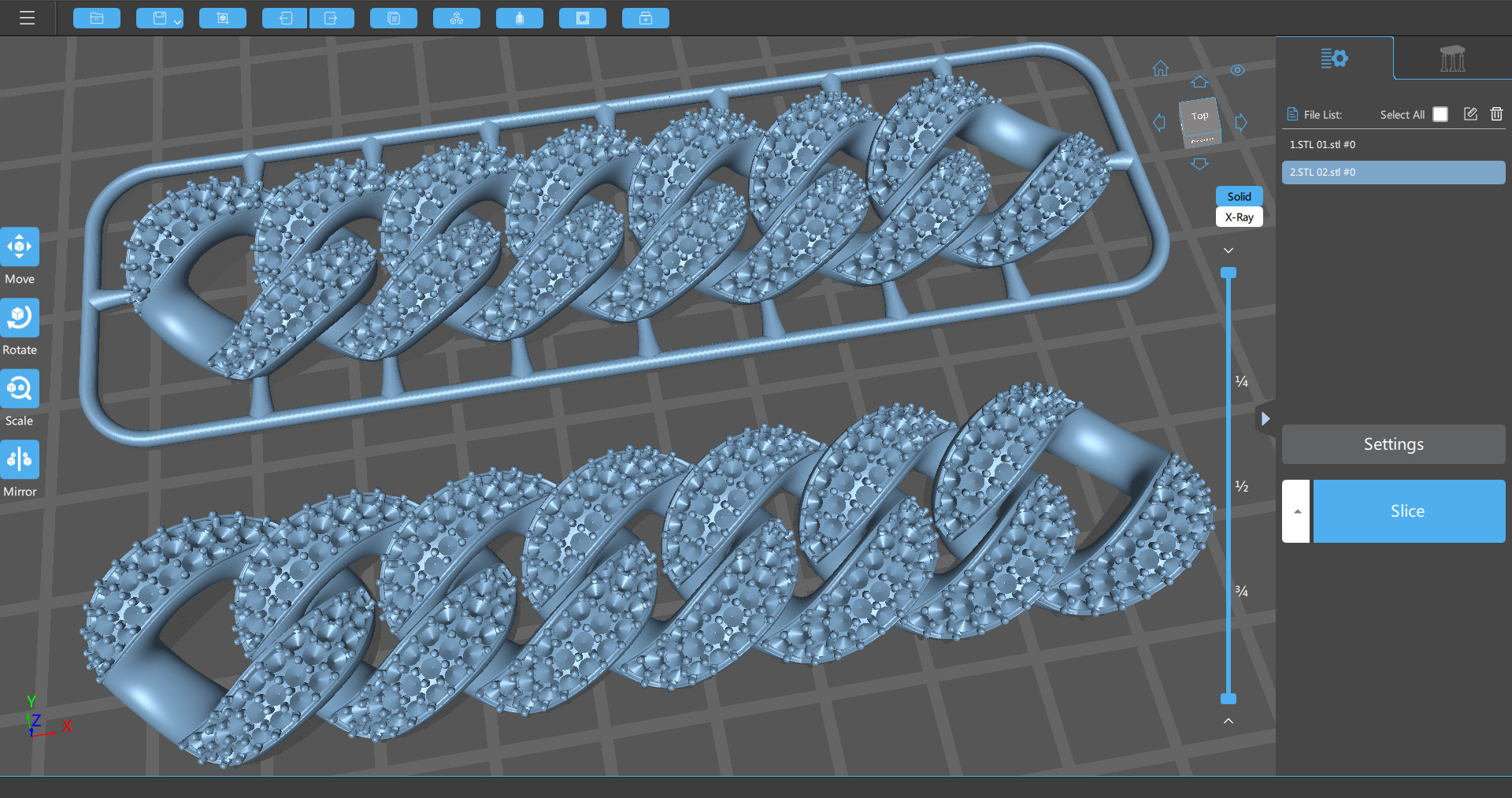Expand the save options dropdown arrow
This screenshot has height=798, width=1512.
[x=178, y=21]
